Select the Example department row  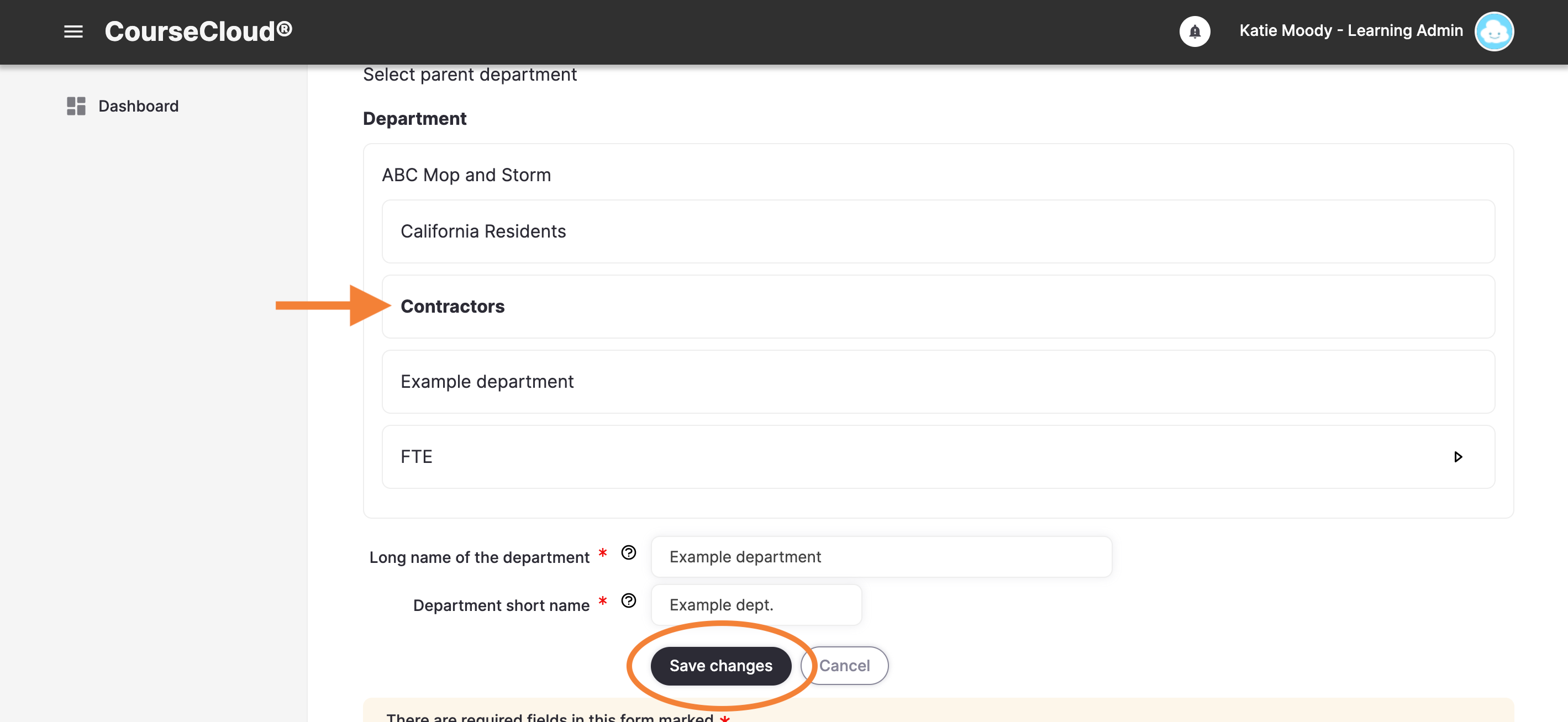(x=938, y=382)
